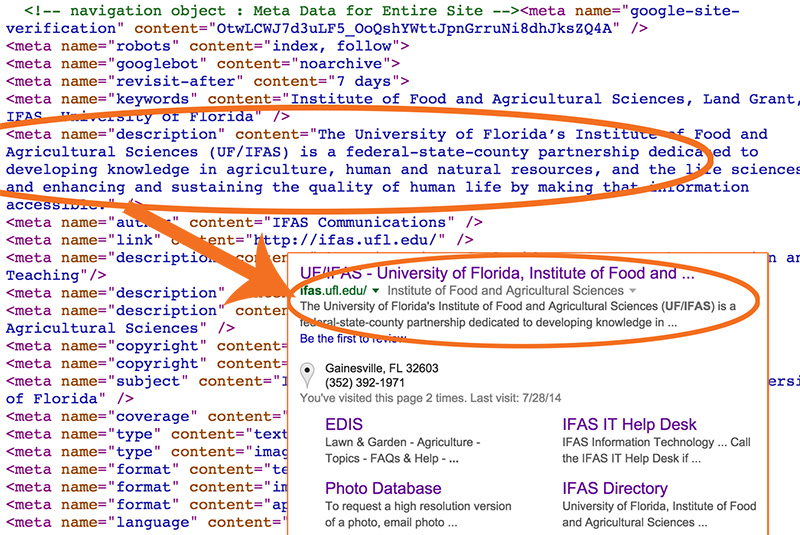Viewport: 800px width, 535px height.
Task: Click the phone number (352) 392-1971
Action: (x=365, y=383)
